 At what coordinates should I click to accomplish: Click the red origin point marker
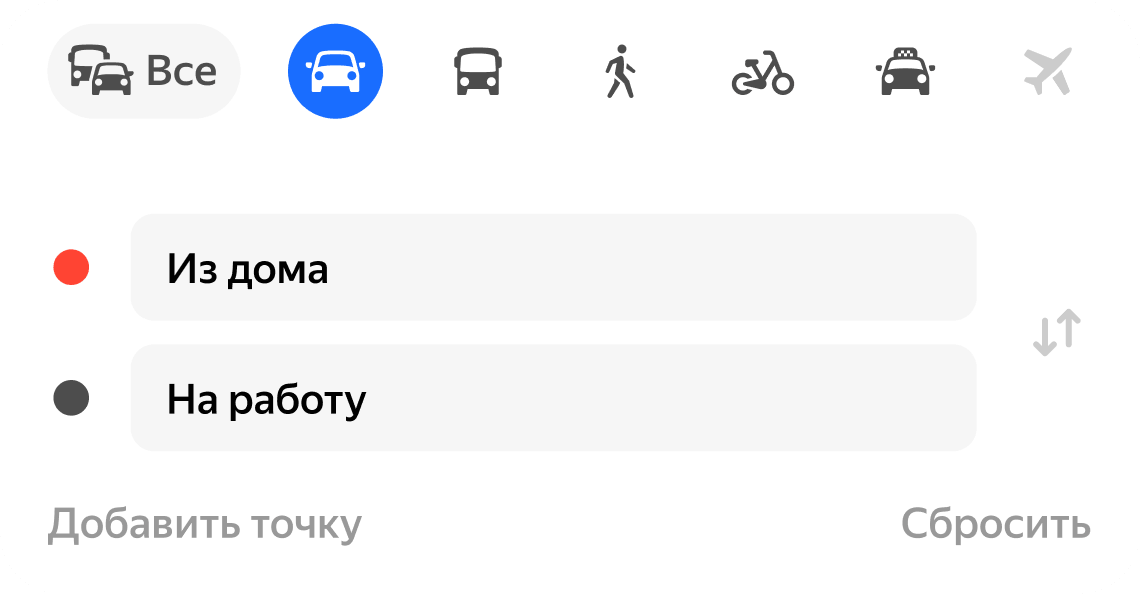click(71, 267)
